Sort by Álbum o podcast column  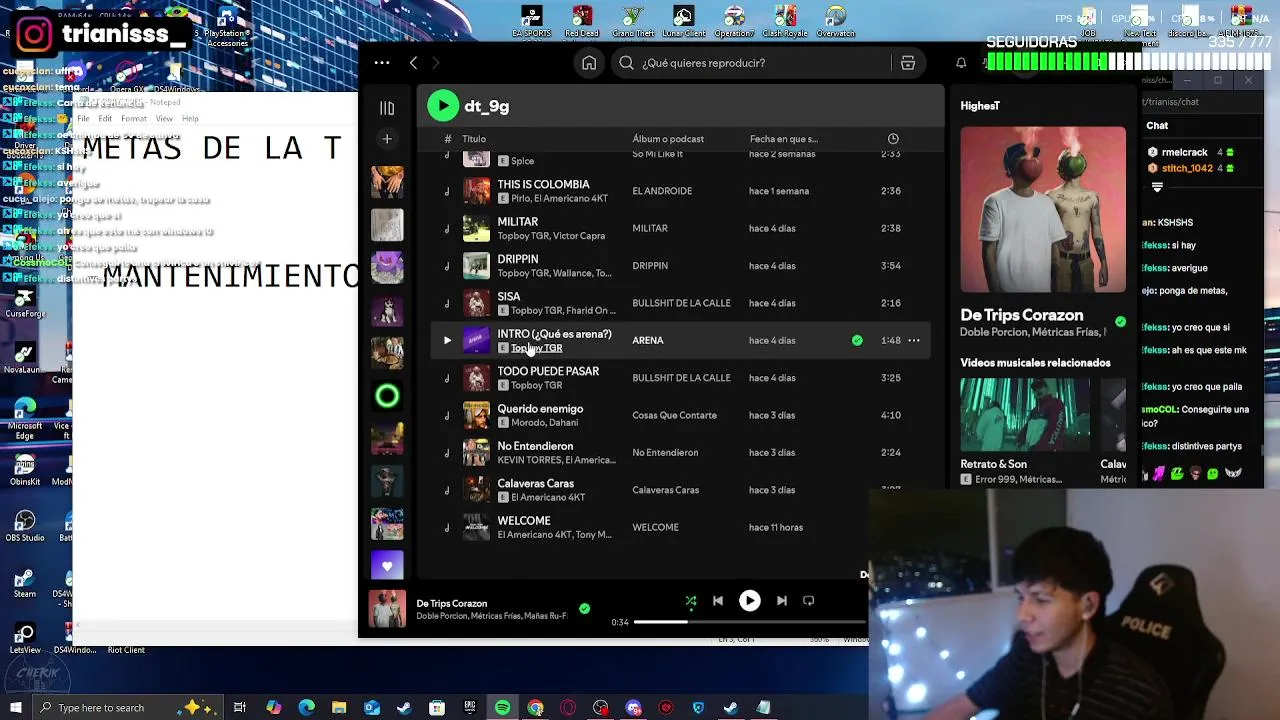pos(668,139)
